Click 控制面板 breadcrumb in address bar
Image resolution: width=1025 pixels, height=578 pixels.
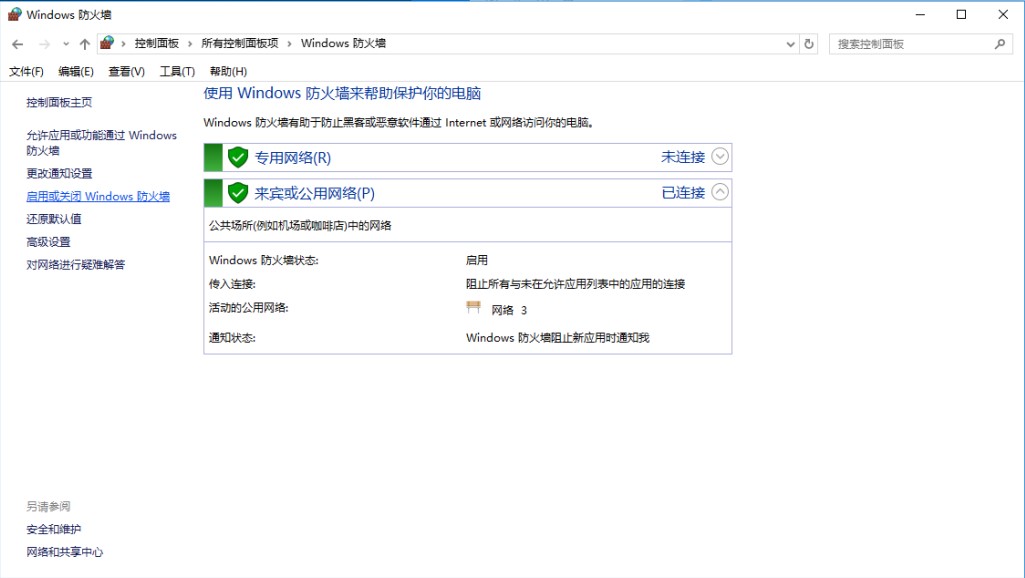click(157, 43)
